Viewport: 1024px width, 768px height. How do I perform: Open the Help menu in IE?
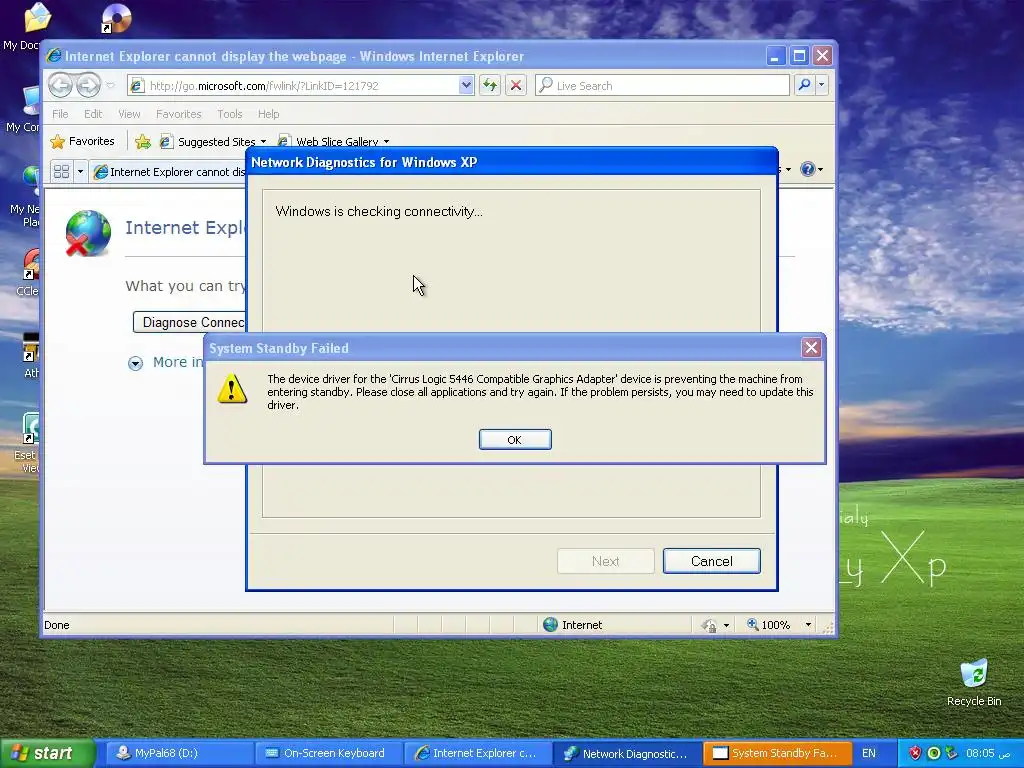[268, 114]
